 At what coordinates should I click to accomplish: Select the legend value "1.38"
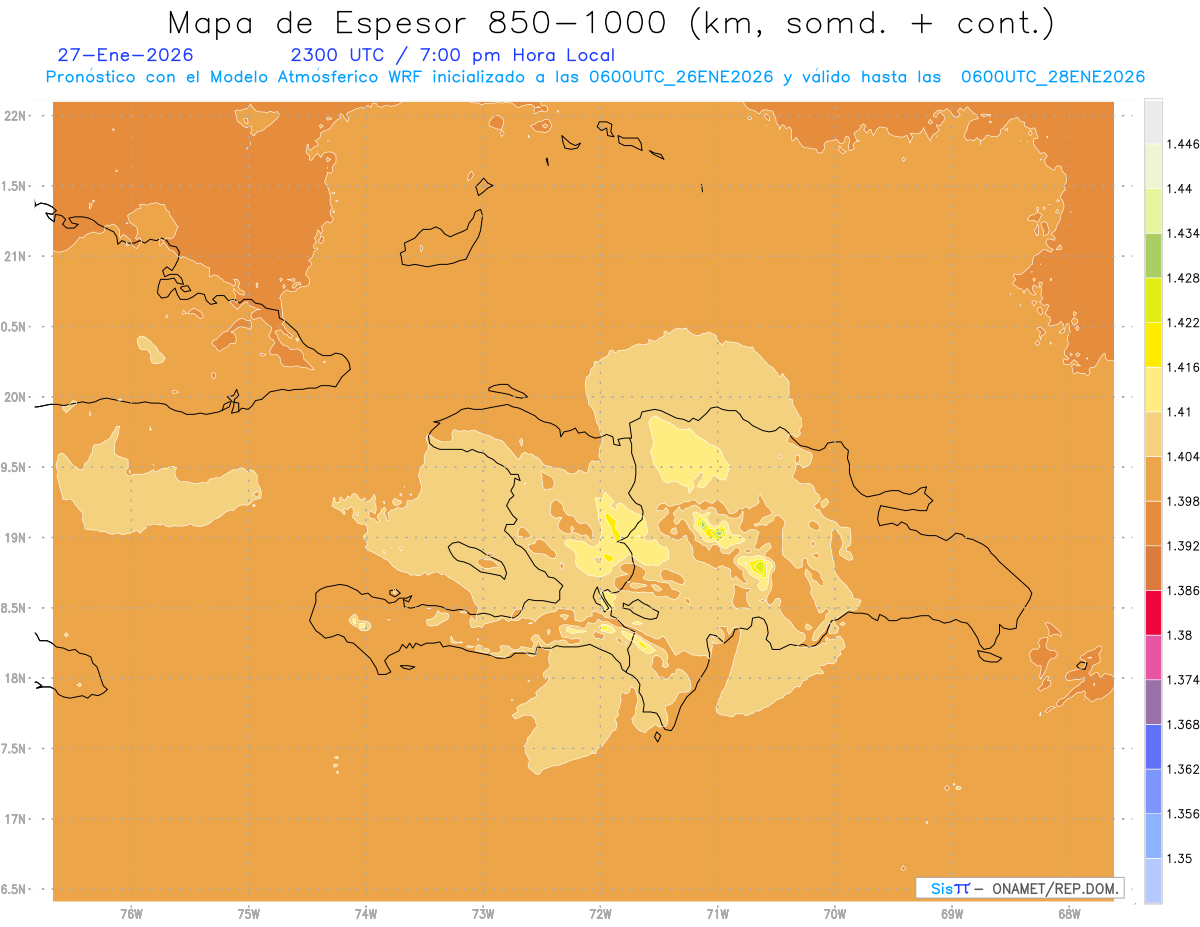coord(1178,635)
